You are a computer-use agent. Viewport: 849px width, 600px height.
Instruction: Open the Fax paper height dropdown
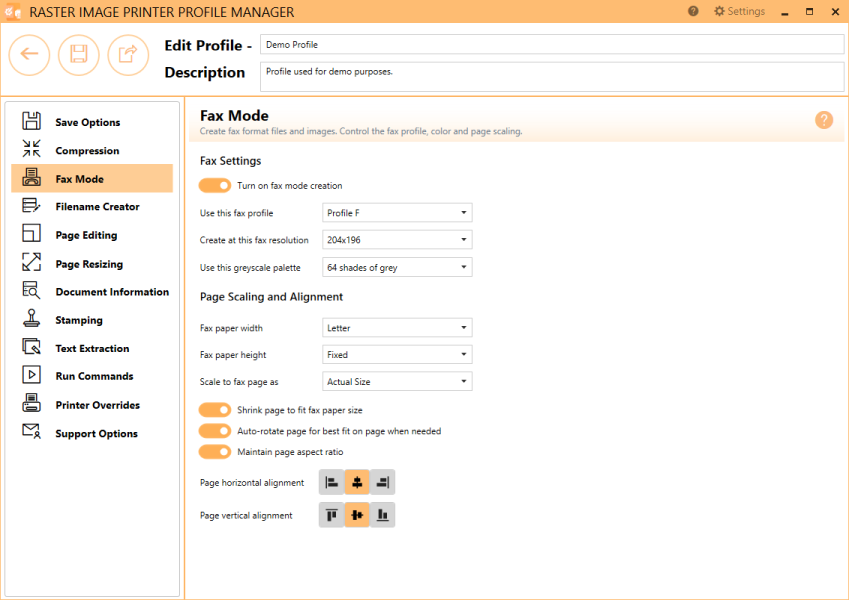tap(397, 355)
